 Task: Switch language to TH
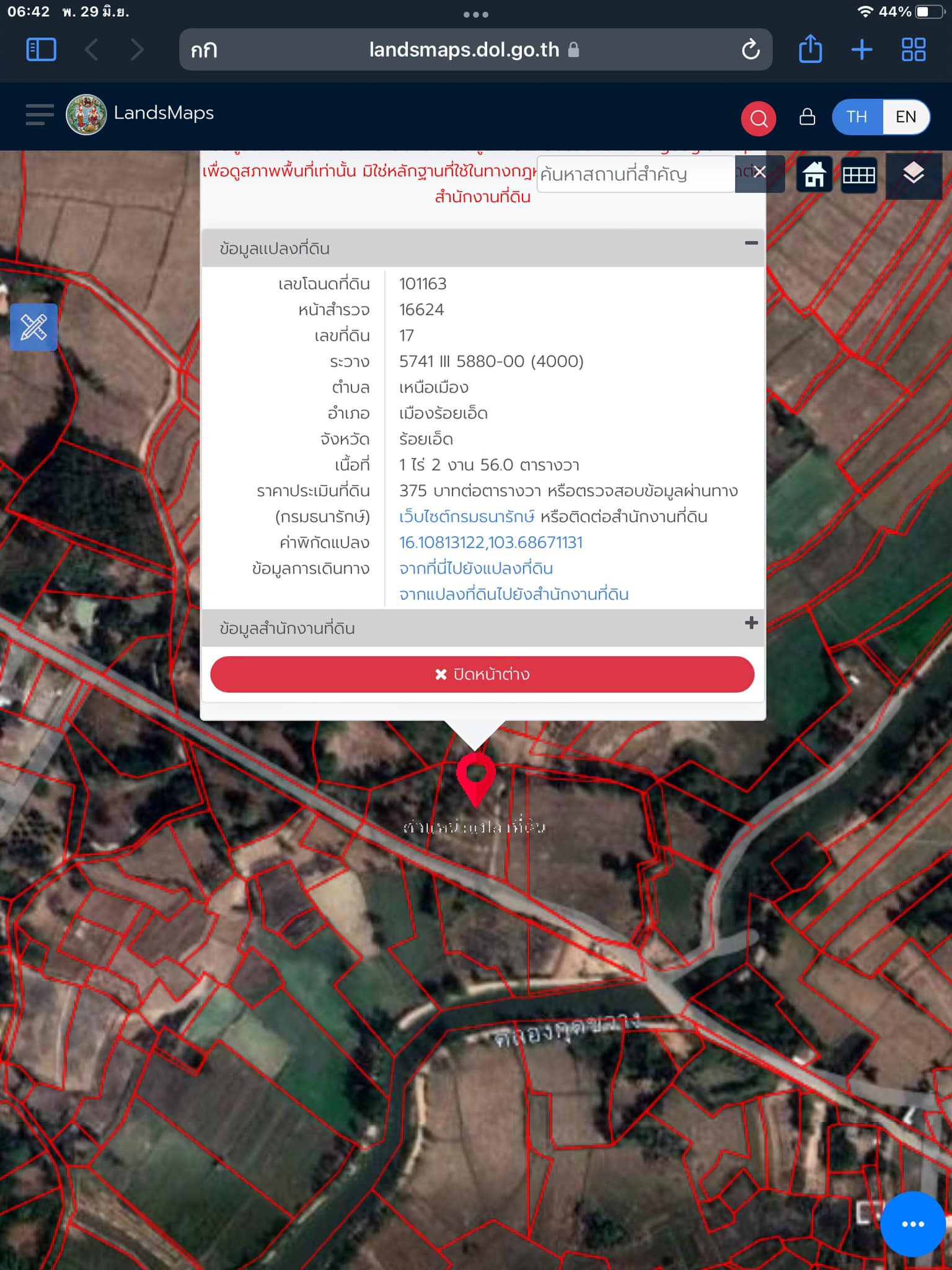click(857, 117)
